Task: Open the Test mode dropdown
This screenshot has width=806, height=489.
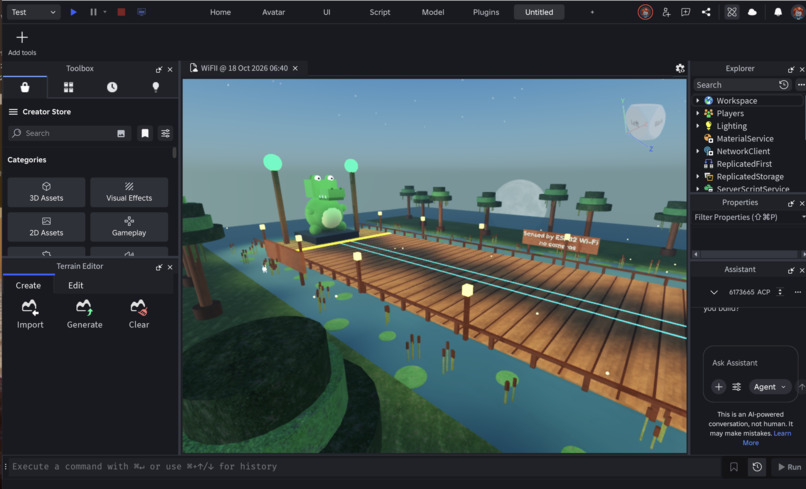Action: point(33,12)
